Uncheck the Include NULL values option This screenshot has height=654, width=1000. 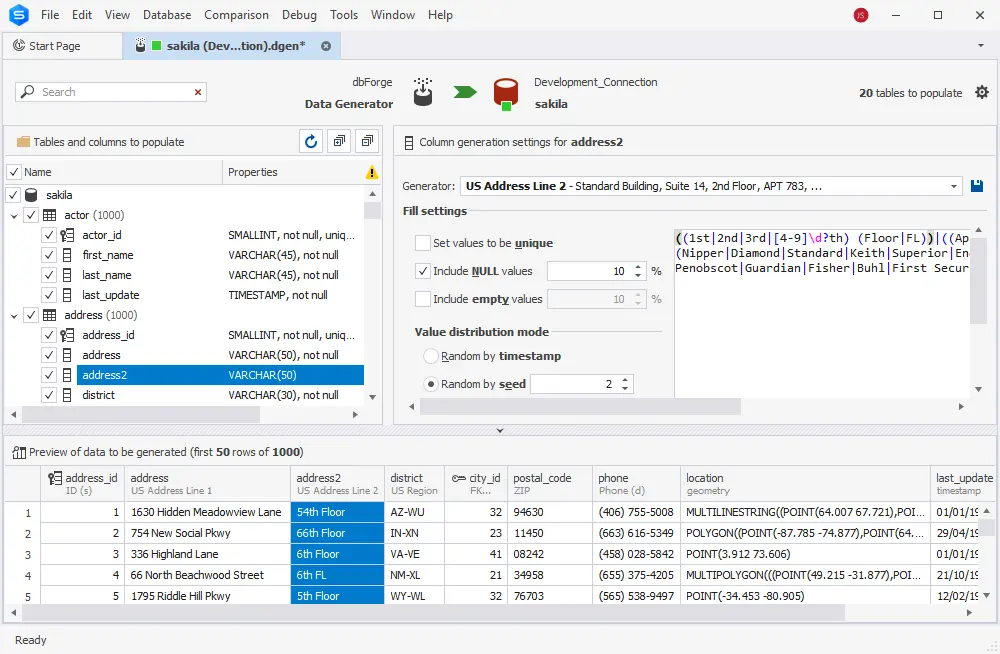423,269
